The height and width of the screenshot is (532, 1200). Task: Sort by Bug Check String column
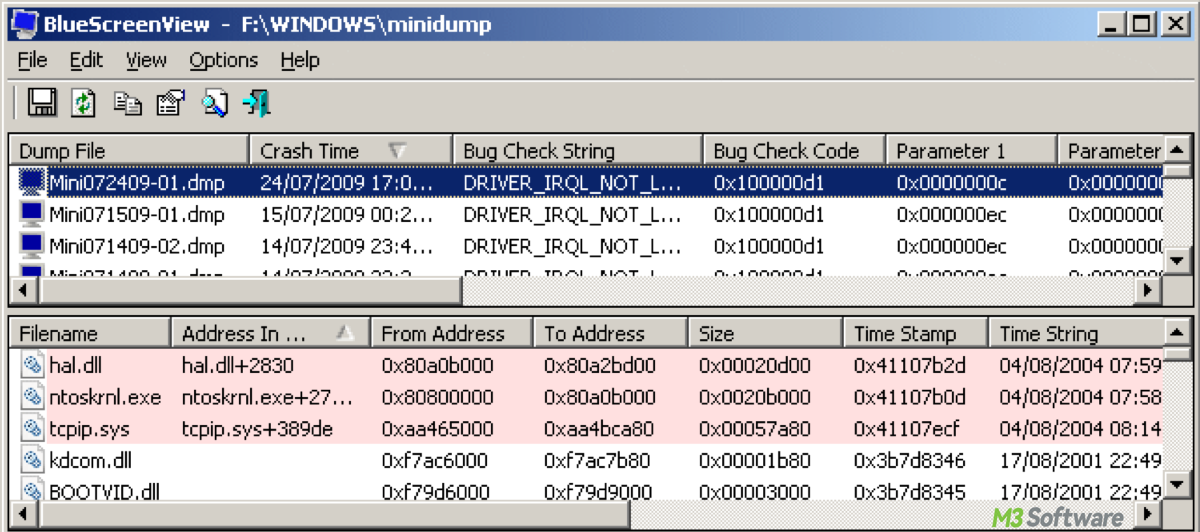(x=578, y=151)
